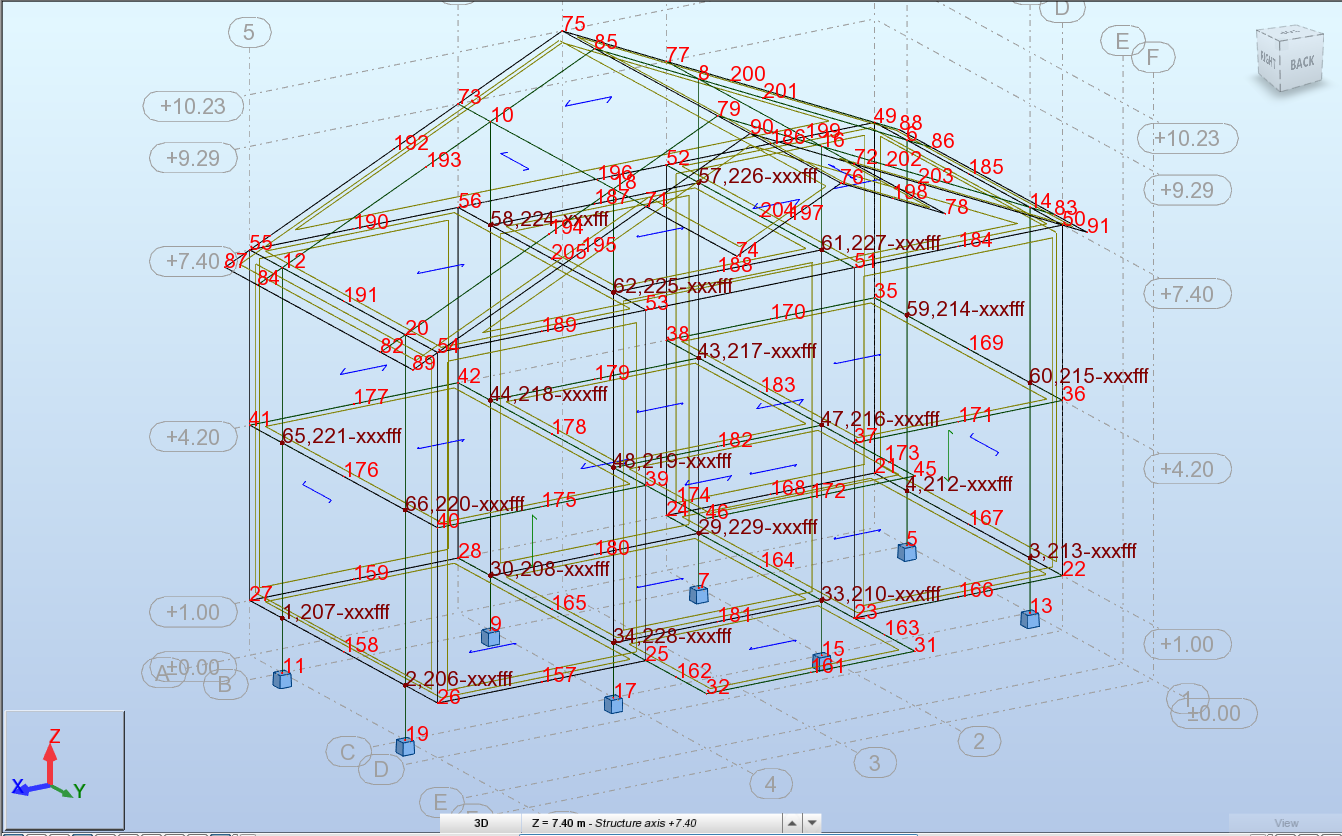Select the +10.23 elevation bubble on the left
Image resolution: width=1342 pixels, height=836 pixels.
tap(192, 106)
